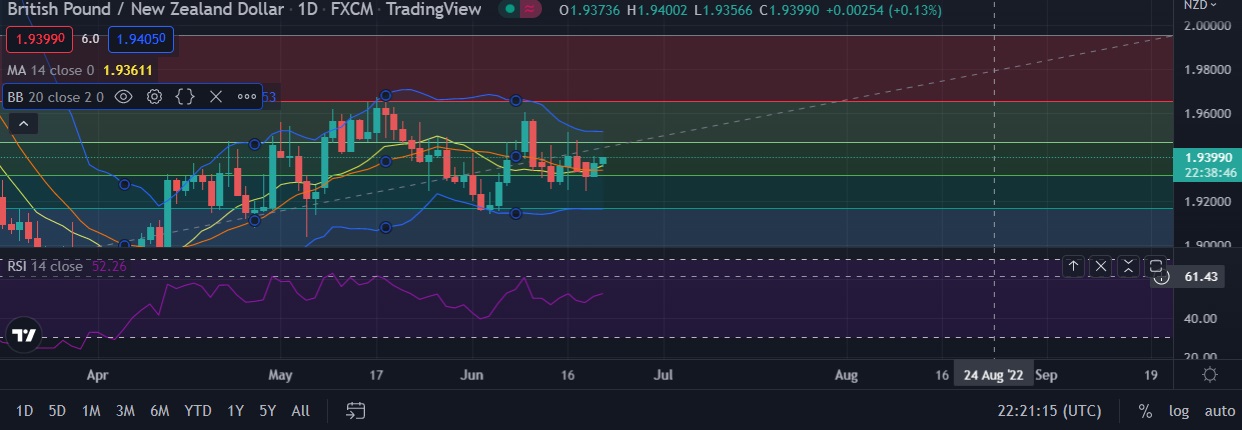Image resolution: width=1242 pixels, height=430 pixels.
Task: Click the red sell price 1.93990 button
Action: 39,41
